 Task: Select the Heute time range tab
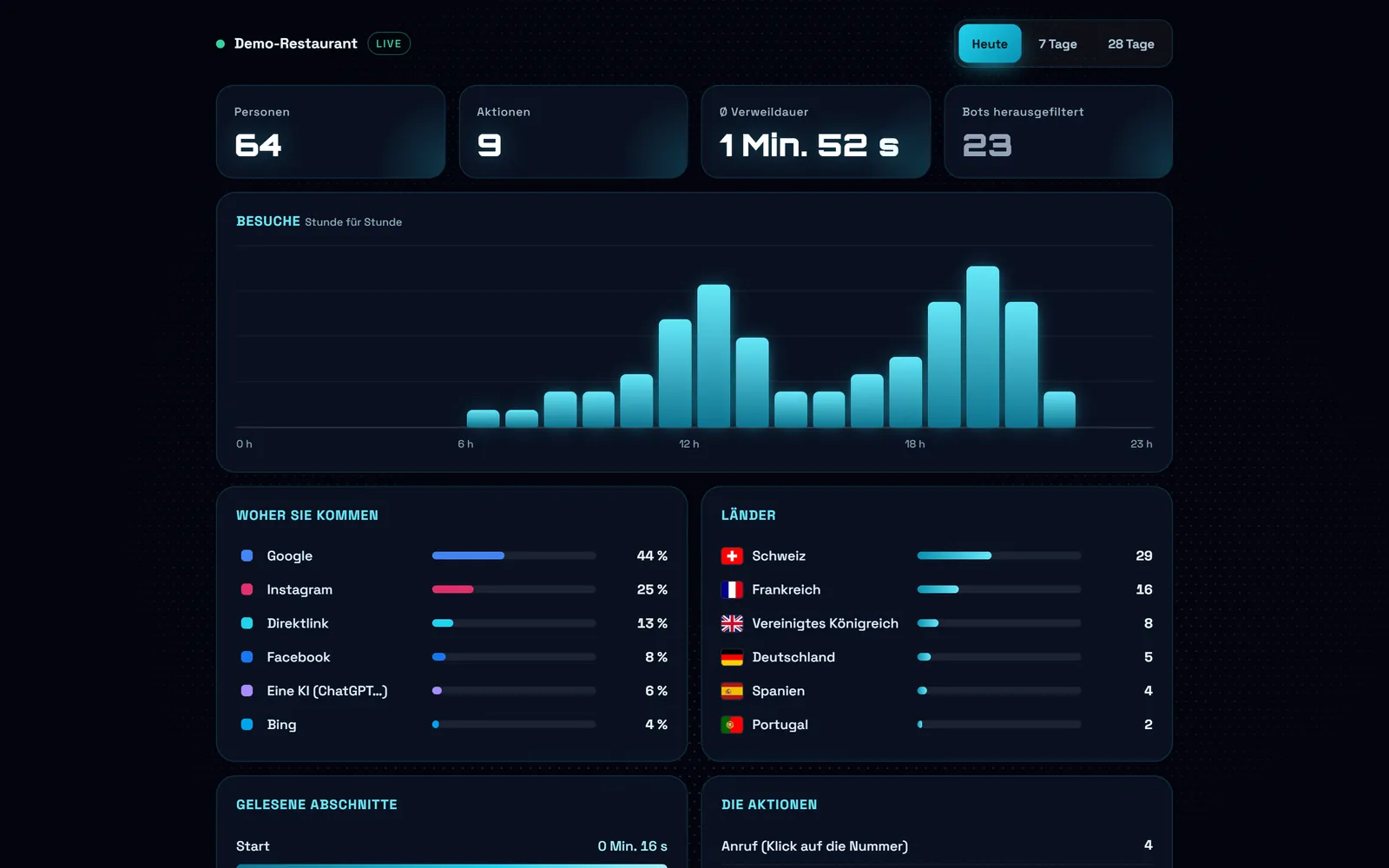(990, 43)
